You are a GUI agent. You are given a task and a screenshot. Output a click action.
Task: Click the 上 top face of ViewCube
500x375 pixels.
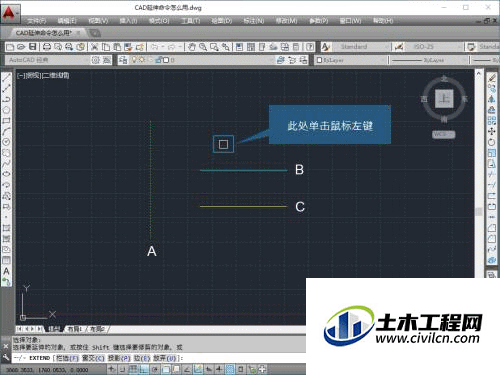444,99
